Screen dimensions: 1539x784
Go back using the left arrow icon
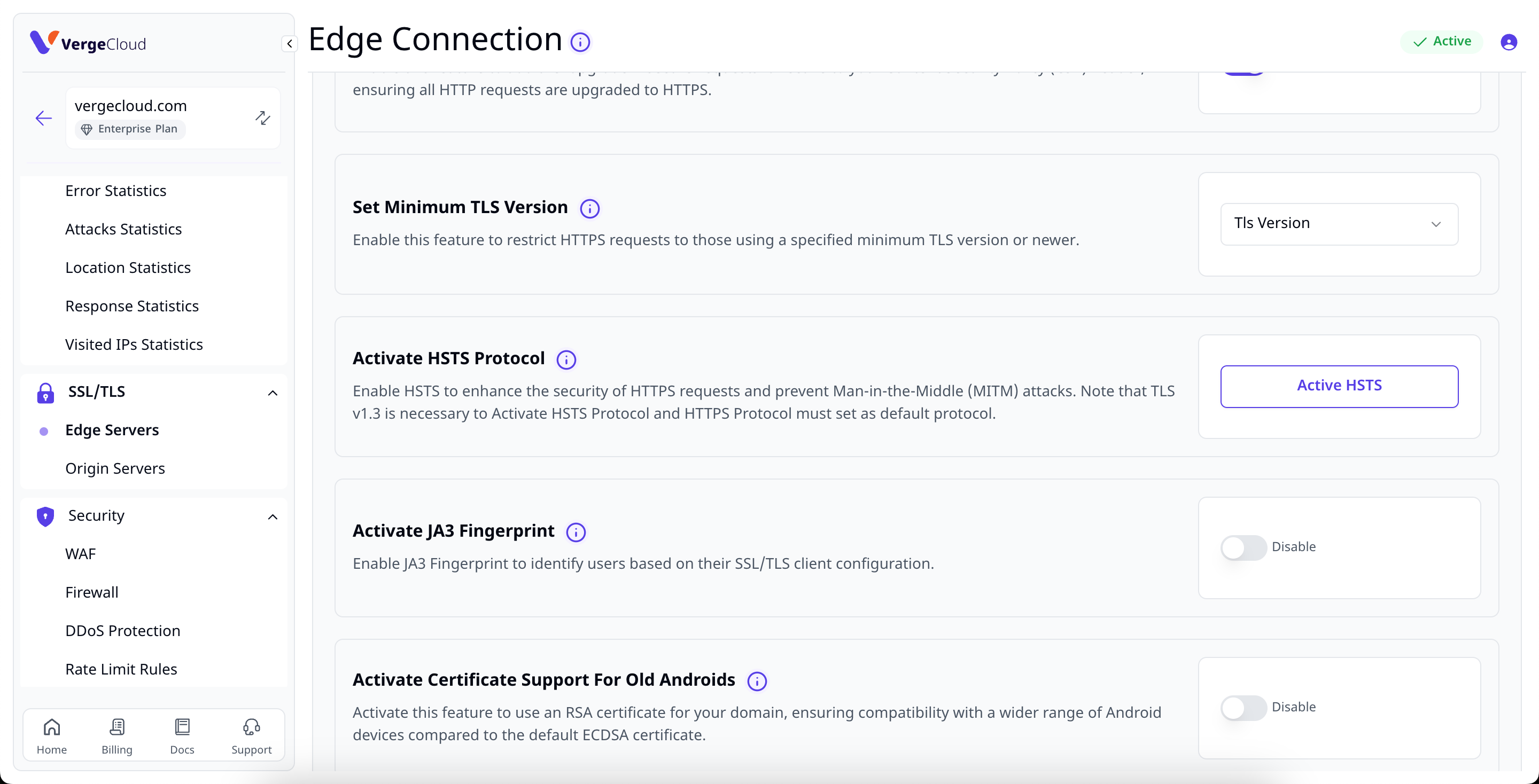click(44, 117)
